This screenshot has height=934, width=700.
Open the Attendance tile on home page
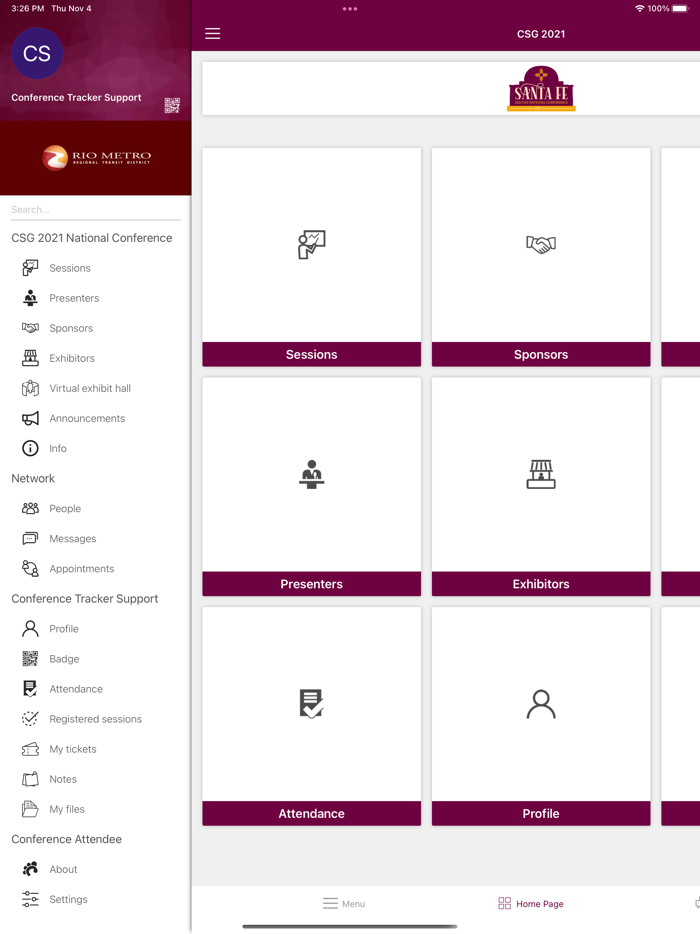pyautogui.click(x=312, y=716)
